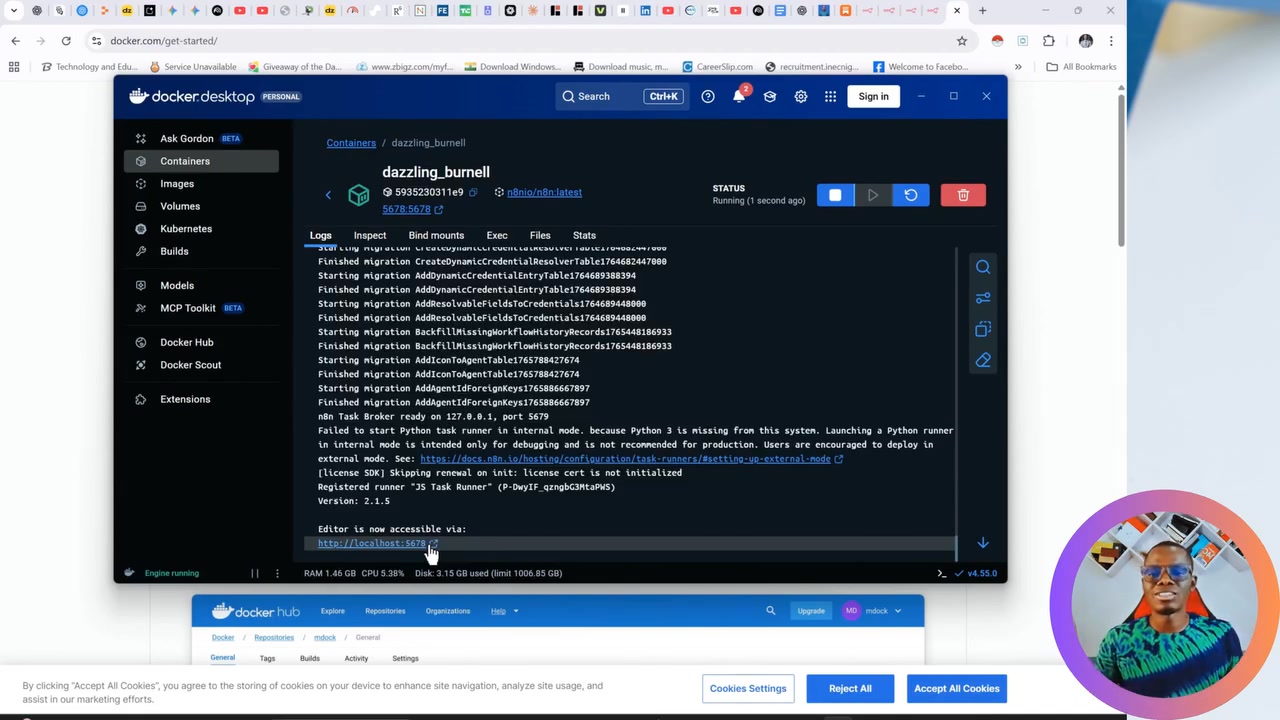Open terminal icon in status bar
1280x720 pixels.
(941, 573)
